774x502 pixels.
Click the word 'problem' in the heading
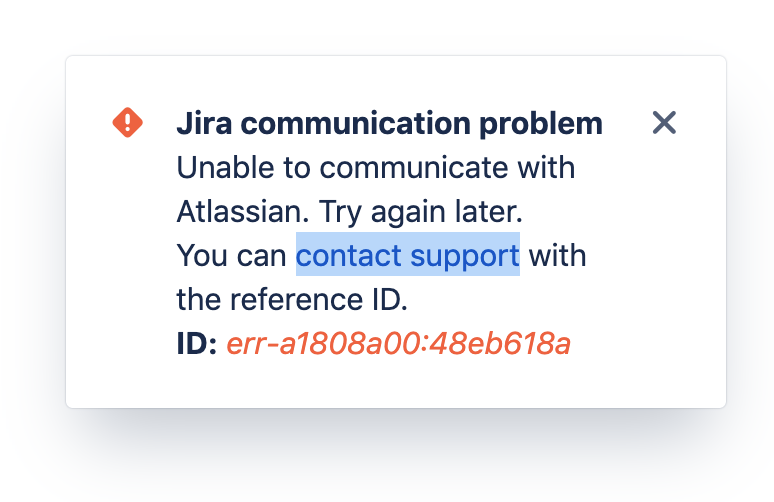click(541, 124)
